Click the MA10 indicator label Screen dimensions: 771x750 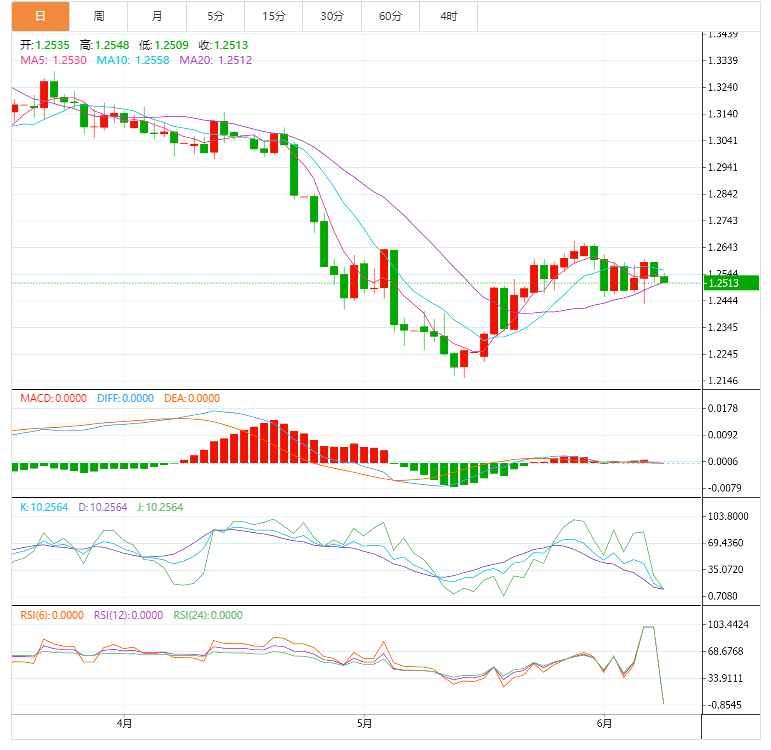tap(133, 60)
